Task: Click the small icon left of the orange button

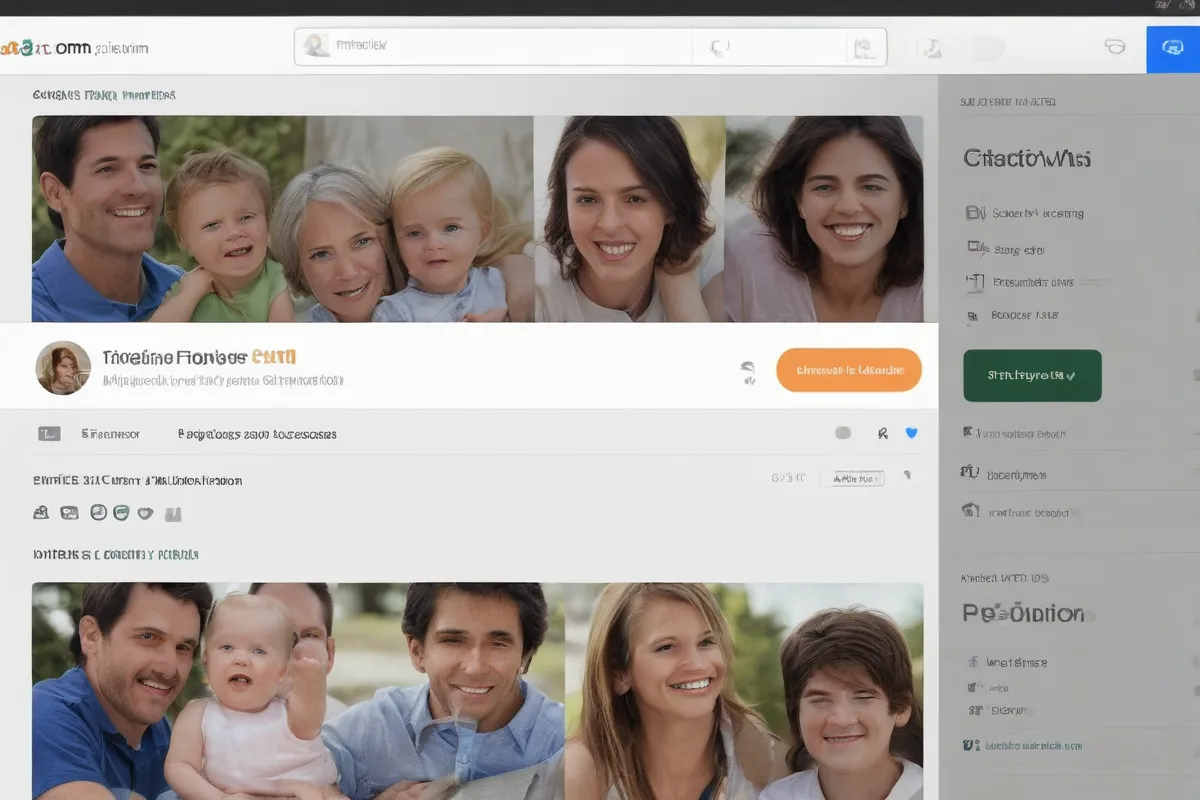Action: tap(747, 372)
